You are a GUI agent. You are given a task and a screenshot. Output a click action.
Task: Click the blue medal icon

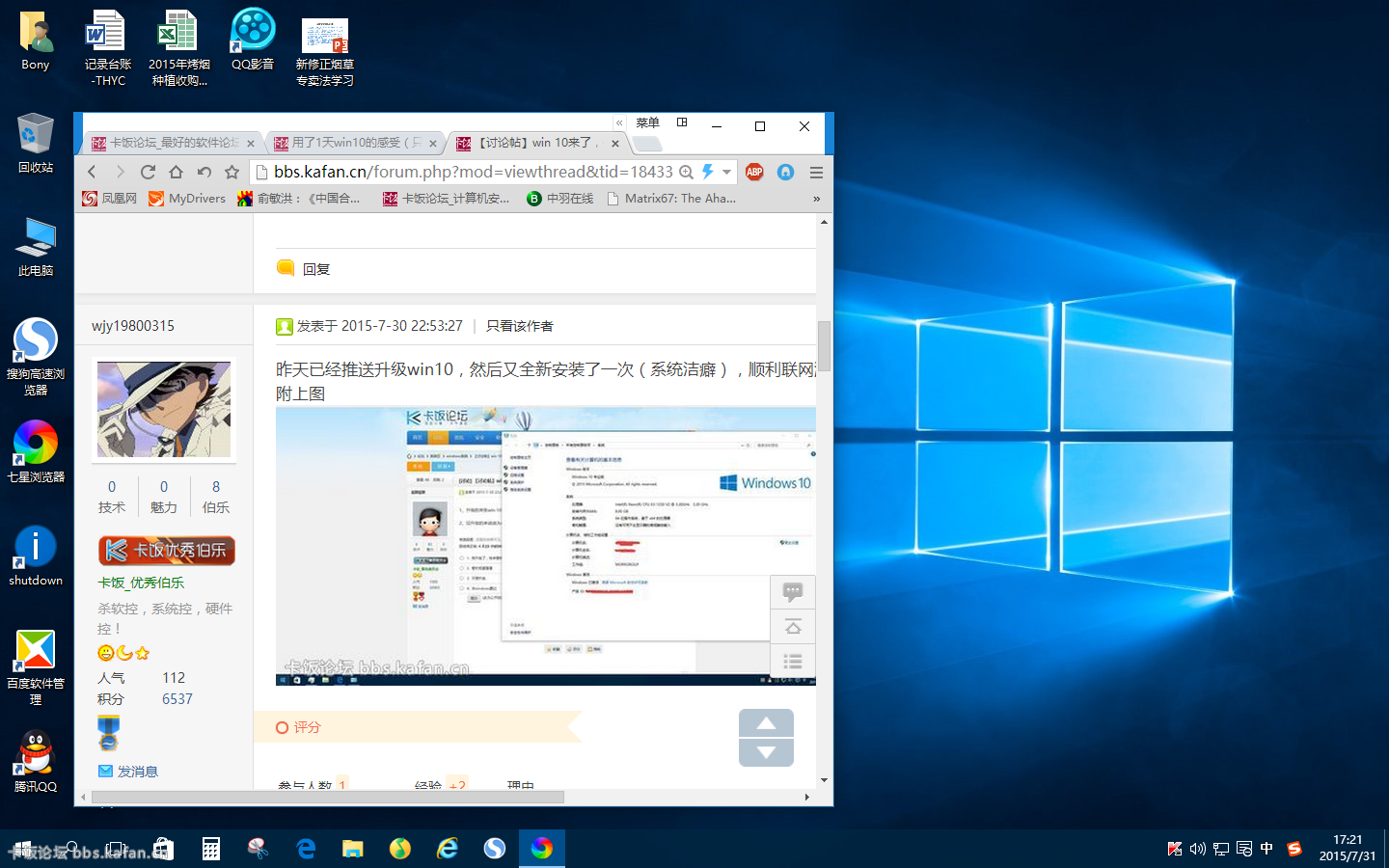[x=108, y=734]
